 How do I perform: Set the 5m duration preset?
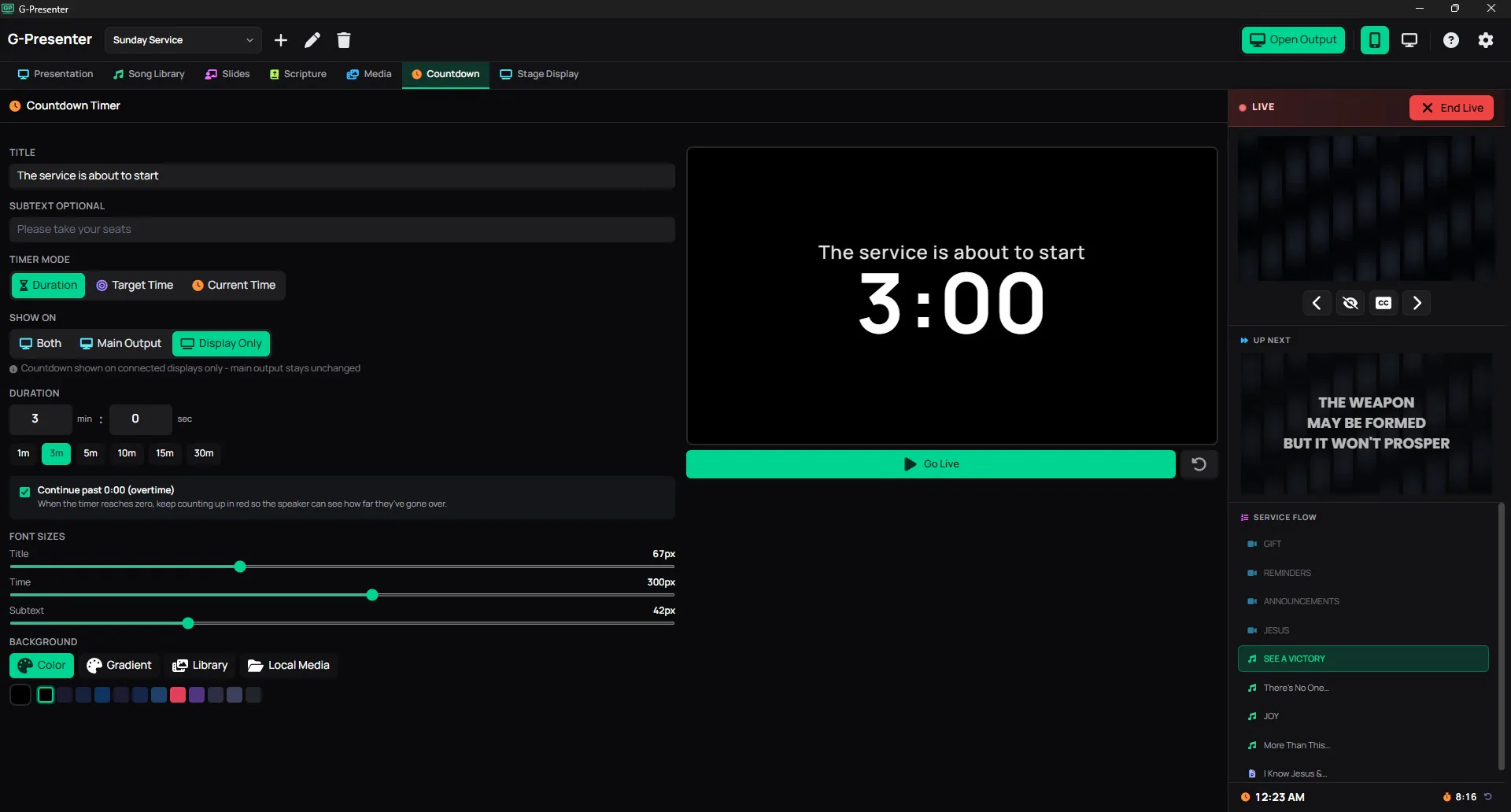[91, 453]
